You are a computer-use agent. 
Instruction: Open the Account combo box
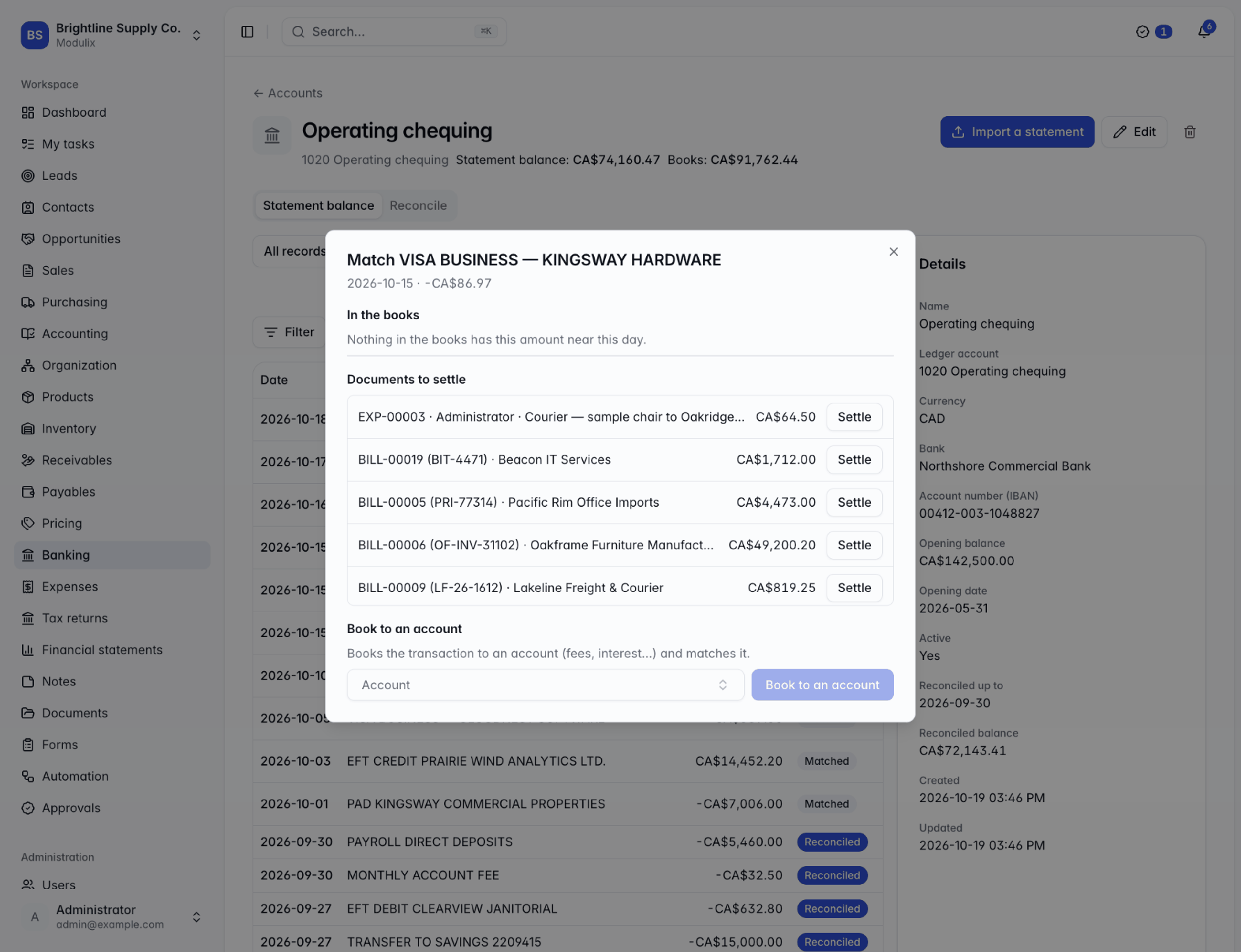tap(545, 685)
